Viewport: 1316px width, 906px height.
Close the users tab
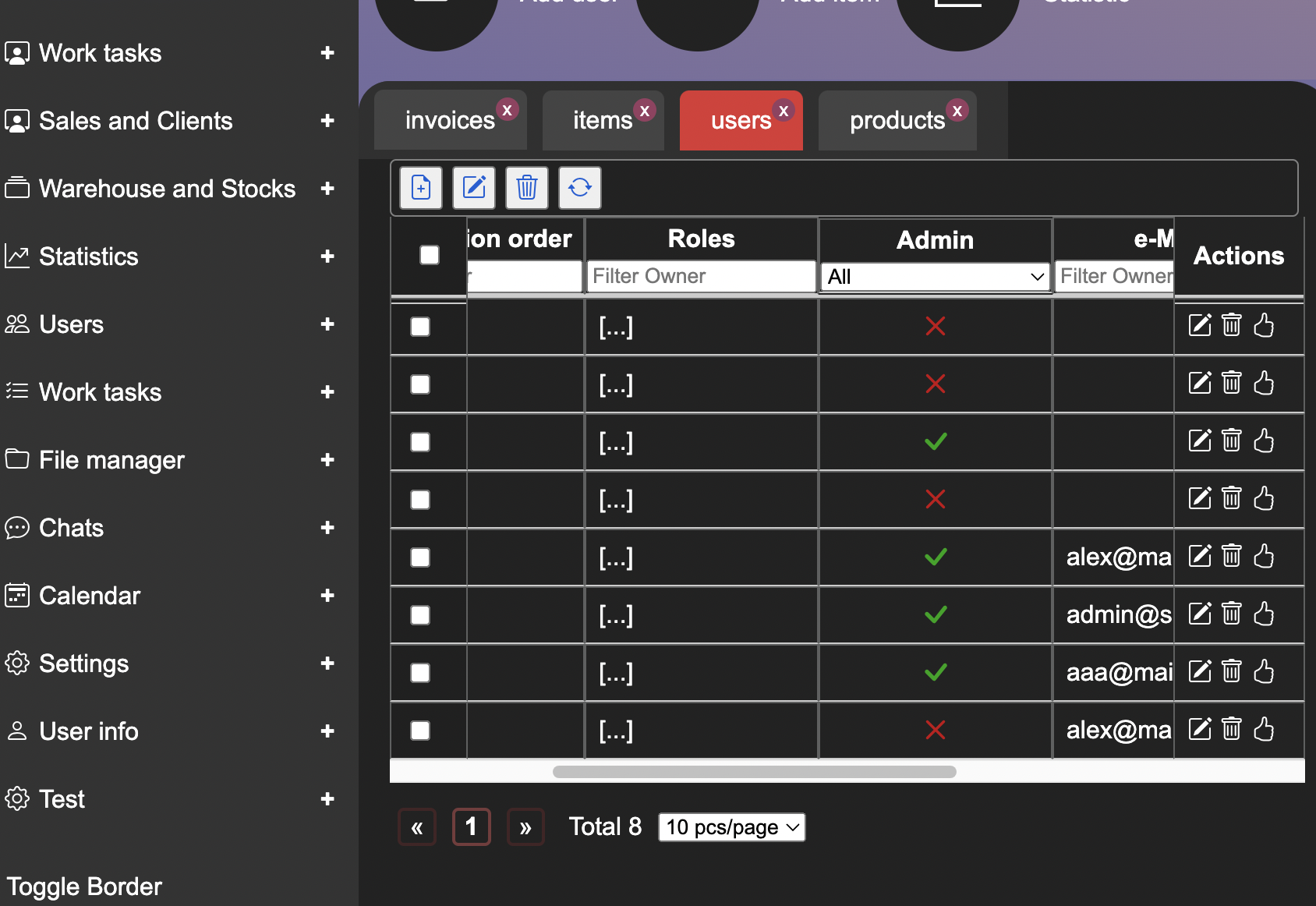784,110
